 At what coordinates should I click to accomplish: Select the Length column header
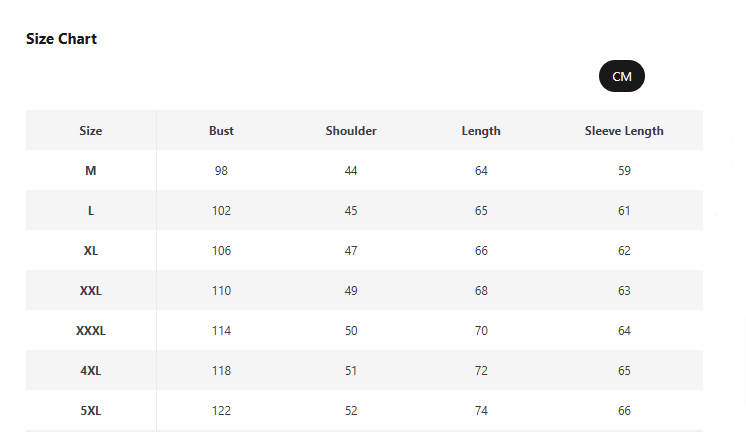click(481, 131)
